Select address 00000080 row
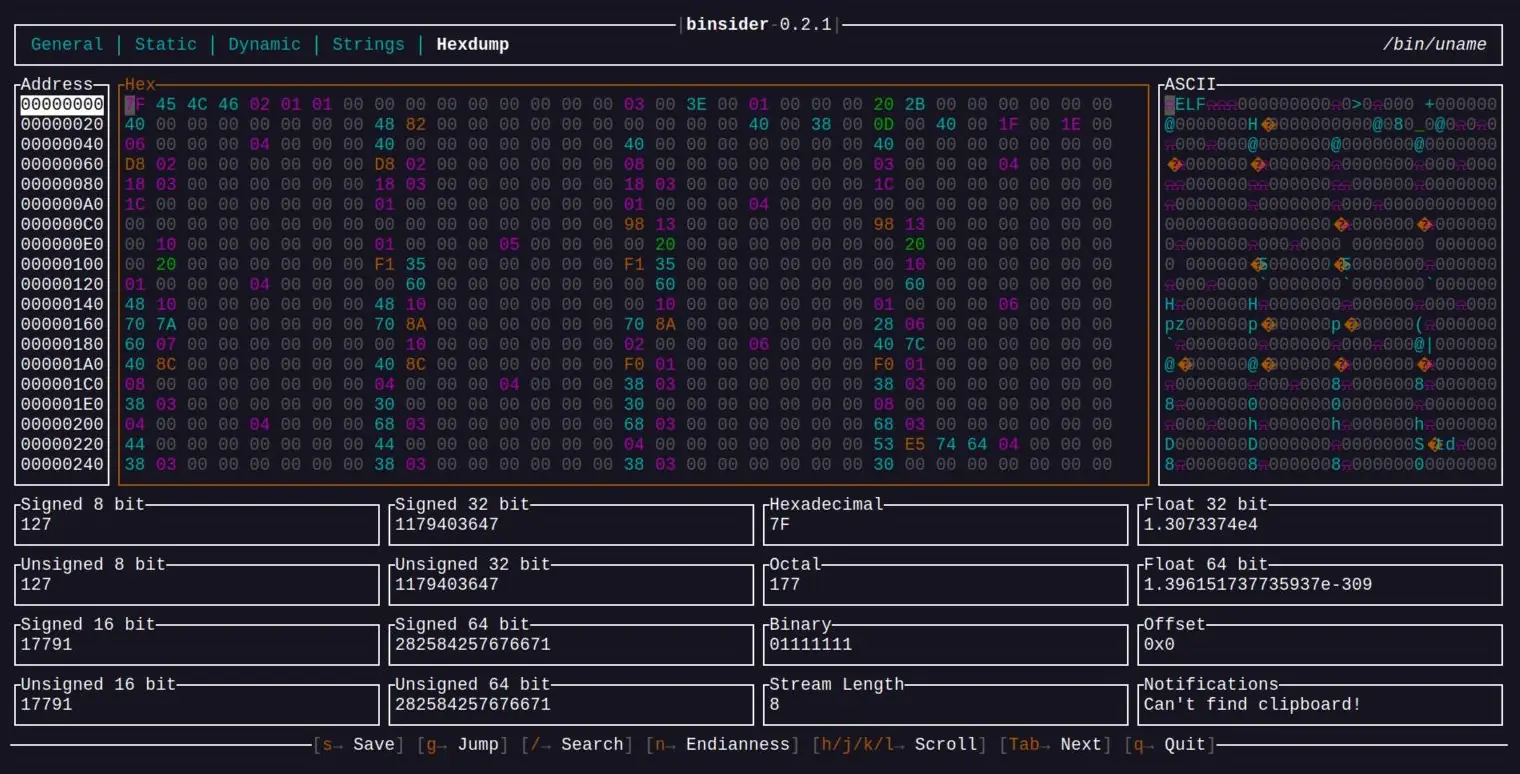Screen dimensions: 1520x774 point(62,184)
